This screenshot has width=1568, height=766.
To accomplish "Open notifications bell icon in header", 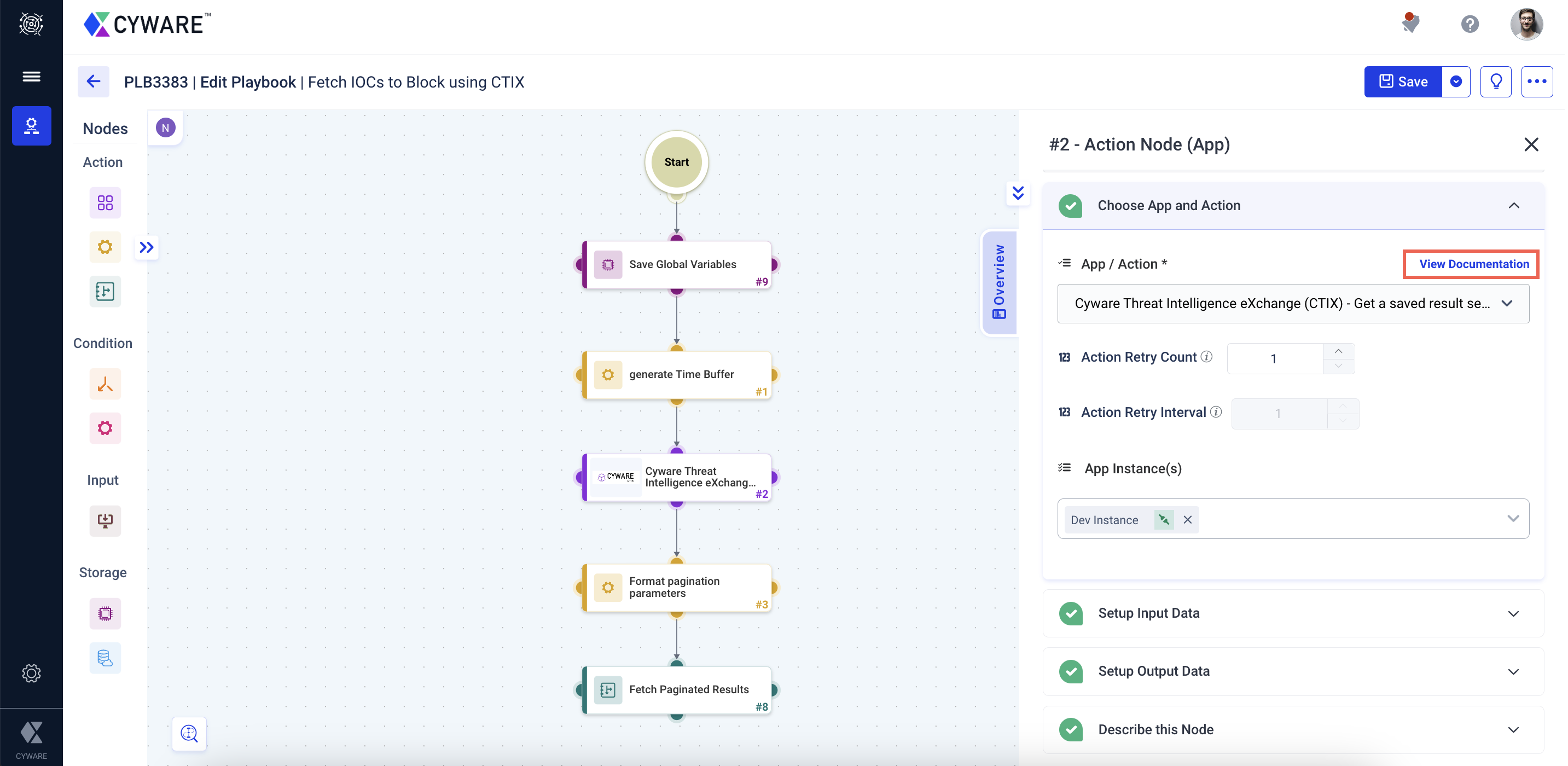I will pyautogui.click(x=1410, y=24).
